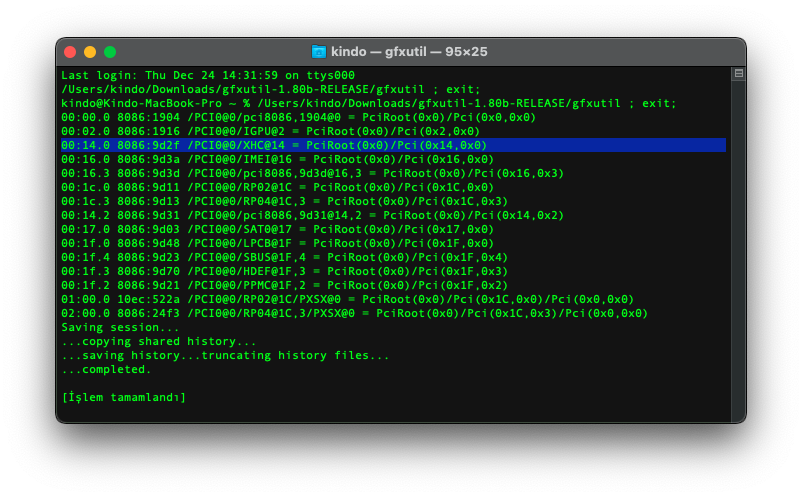
Task: Click the window title 'kindo — gfxutil — 95×25'
Action: [x=411, y=52]
